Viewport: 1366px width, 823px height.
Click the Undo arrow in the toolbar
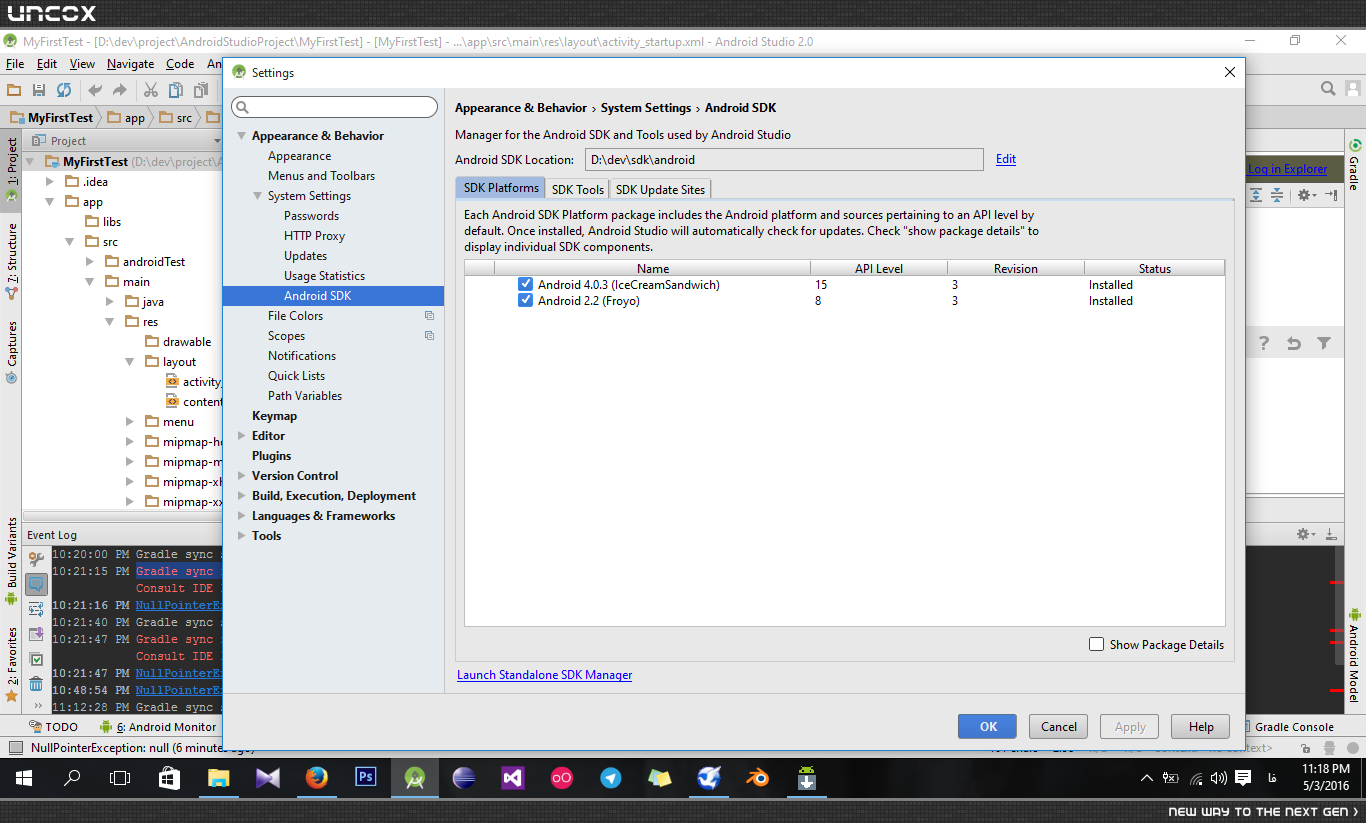tap(95, 90)
